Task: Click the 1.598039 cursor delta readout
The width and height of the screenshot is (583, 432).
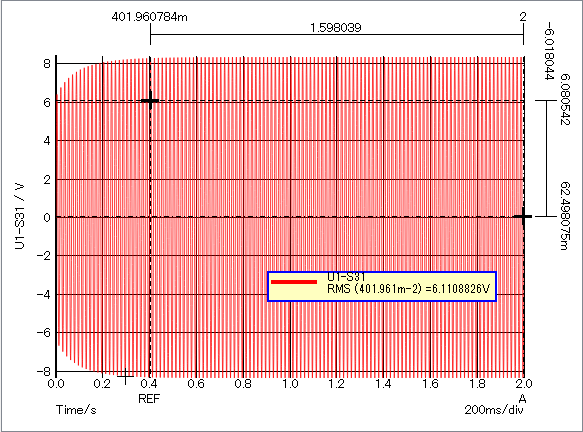Action: click(336, 28)
